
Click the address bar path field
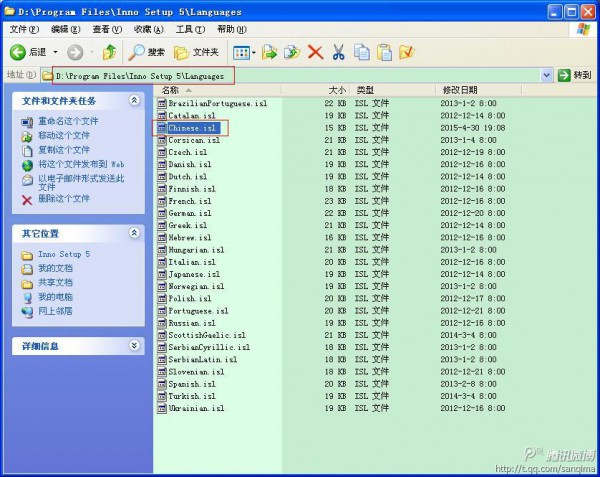click(291, 76)
